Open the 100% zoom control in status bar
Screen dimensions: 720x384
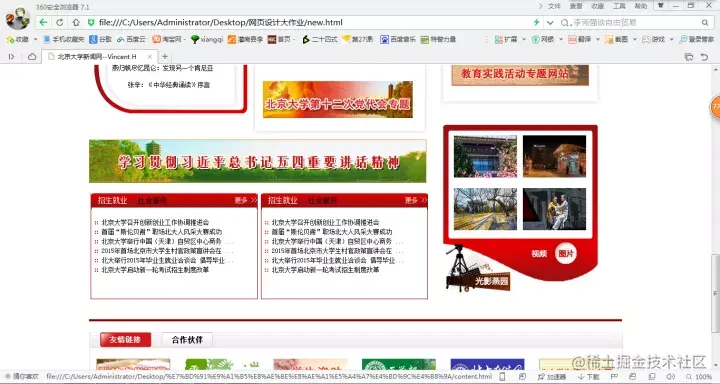[699, 377]
